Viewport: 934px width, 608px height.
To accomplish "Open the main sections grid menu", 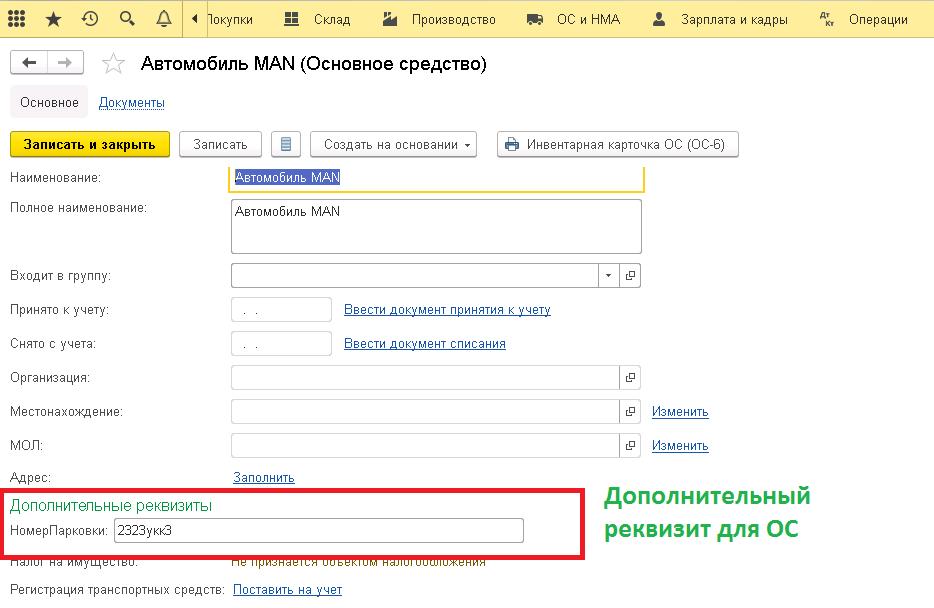I will tap(17, 19).
